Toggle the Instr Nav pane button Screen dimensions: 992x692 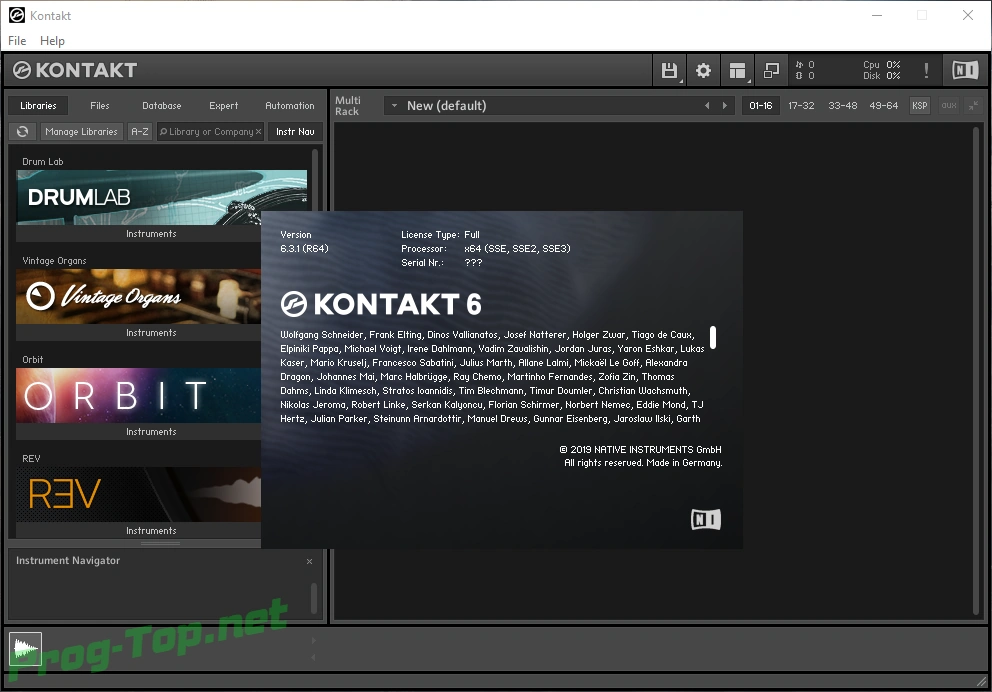[295, 132]
